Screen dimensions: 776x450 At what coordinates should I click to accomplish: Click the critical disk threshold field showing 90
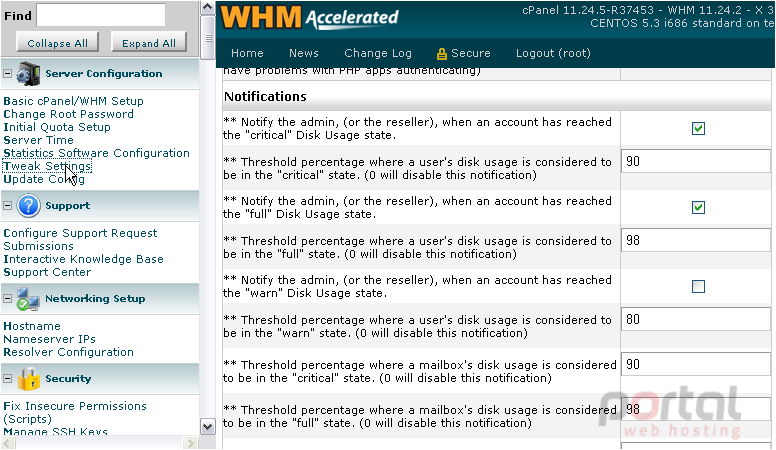(x=696, y=162)
